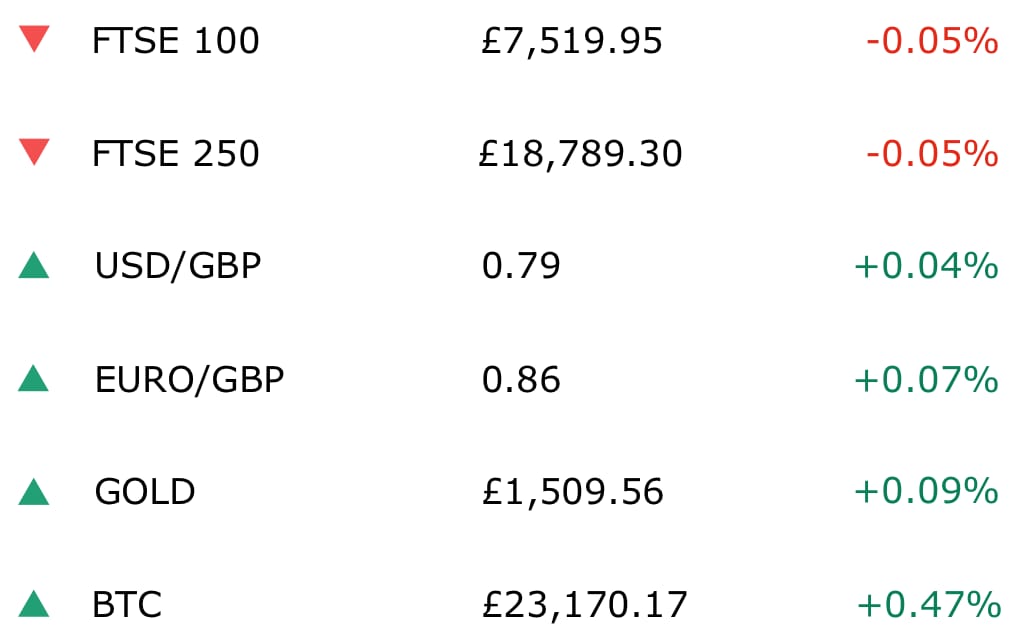Click the BTC change +0.47%

[x=929, y=605]
